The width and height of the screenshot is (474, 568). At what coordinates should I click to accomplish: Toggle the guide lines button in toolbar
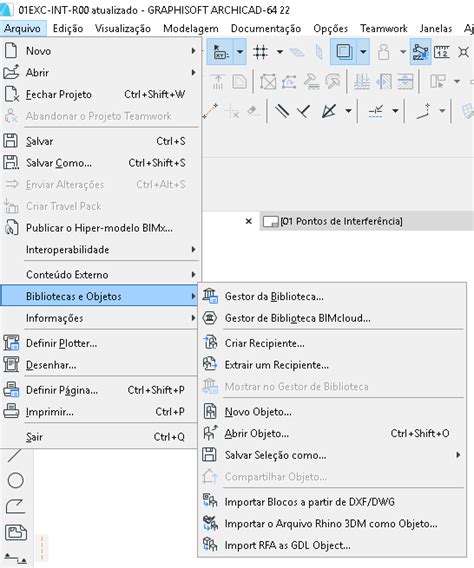420,52
